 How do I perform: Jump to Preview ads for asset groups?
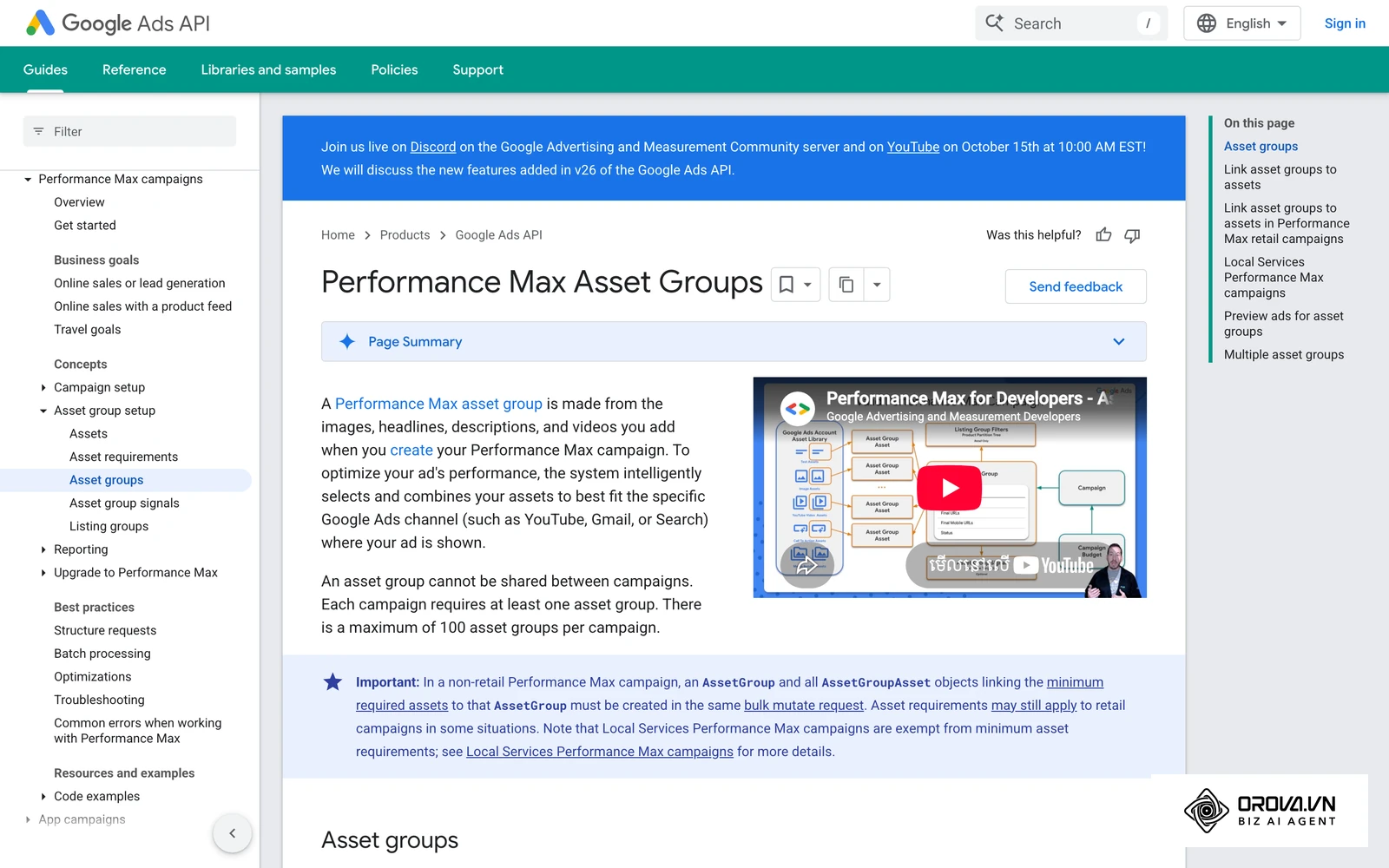point(1284,324)
